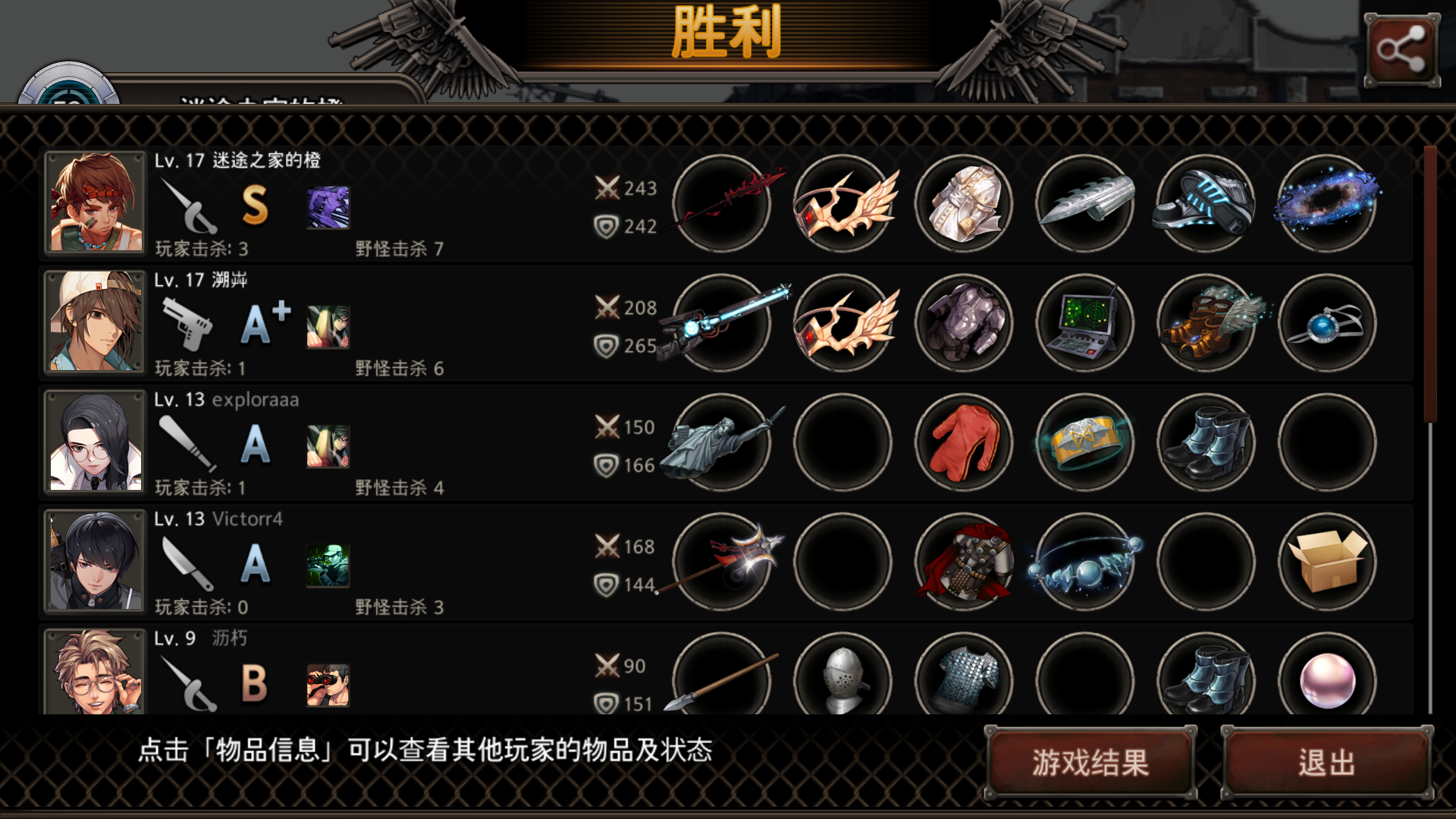Screen dimensions: 1456x819
Task: Click the red jacket armor for exploraaa
Action: 963,443
